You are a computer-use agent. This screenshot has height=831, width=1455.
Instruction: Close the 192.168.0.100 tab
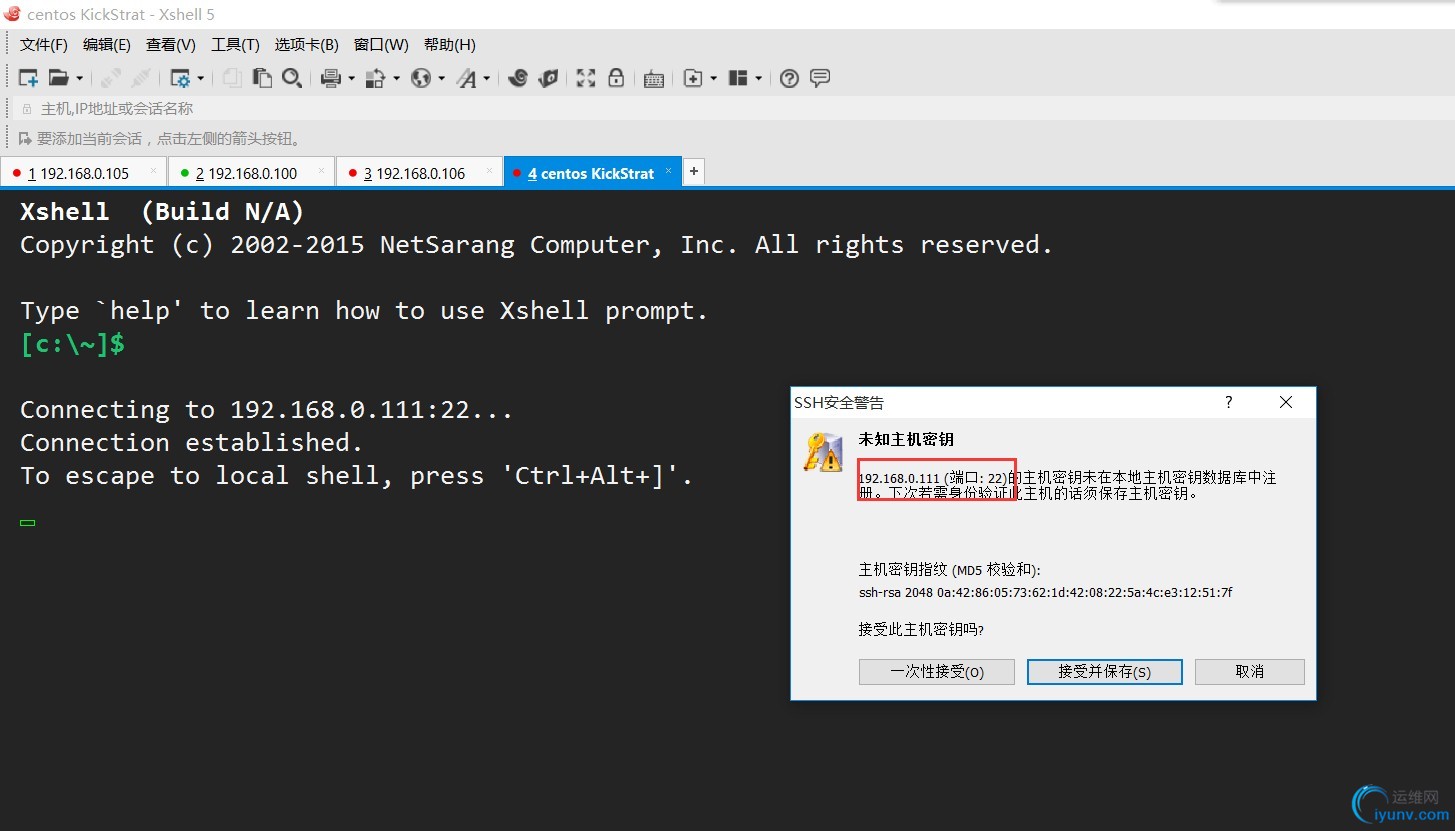coord(321,171)
